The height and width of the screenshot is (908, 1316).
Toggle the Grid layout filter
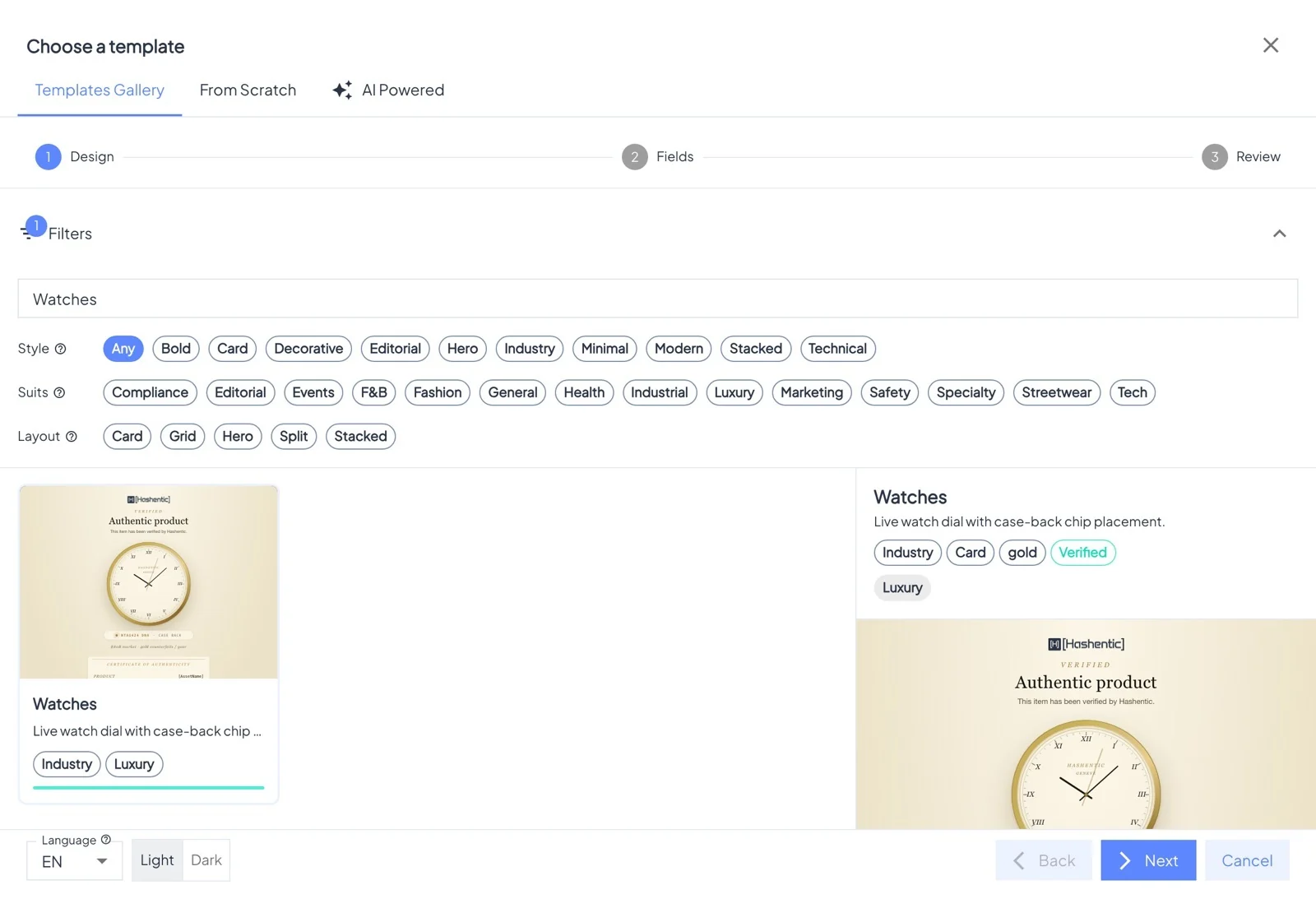point(183,437)
